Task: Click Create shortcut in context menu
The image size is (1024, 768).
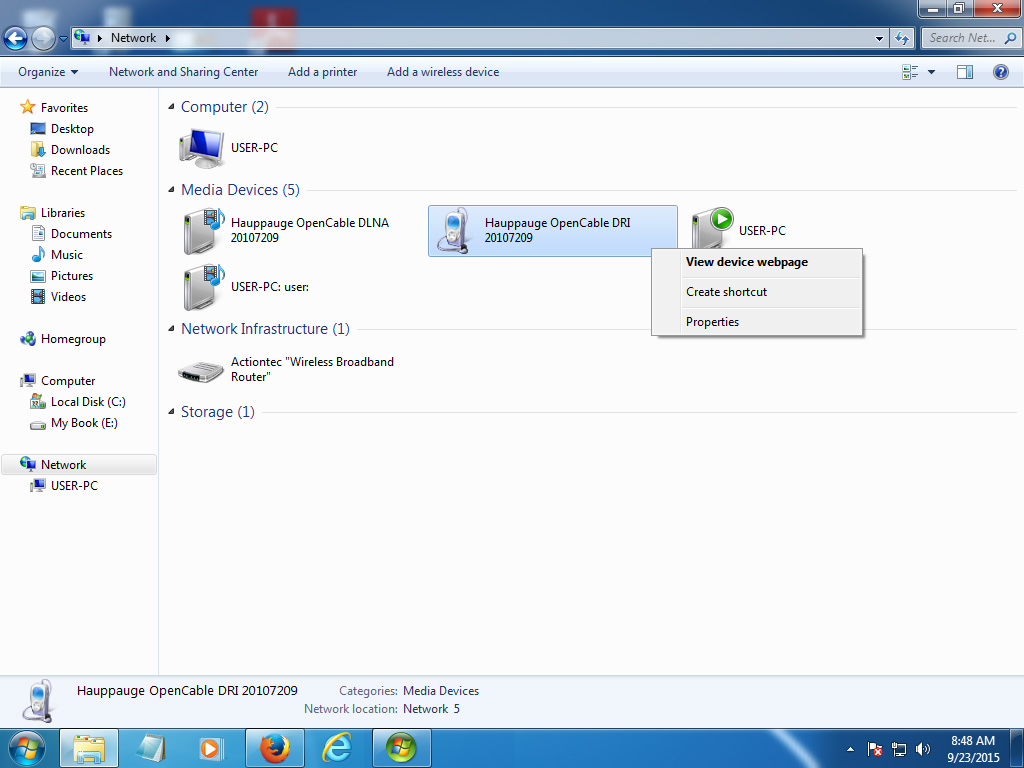Action: point(726,292)
